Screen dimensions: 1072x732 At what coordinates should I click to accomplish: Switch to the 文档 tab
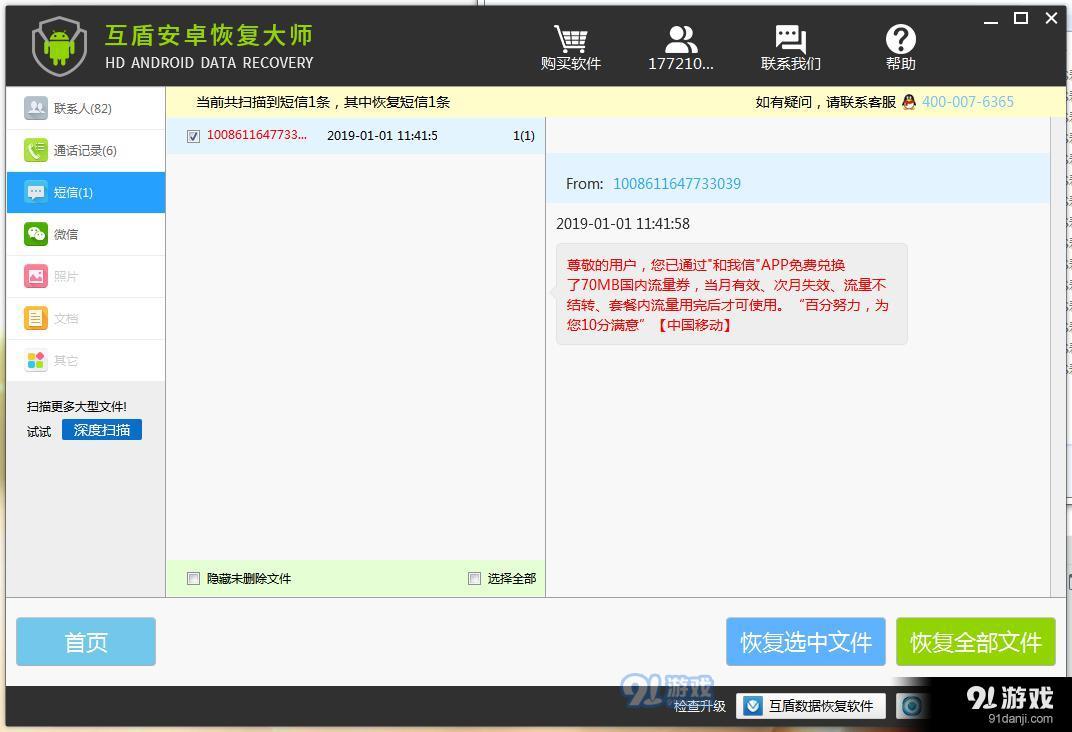85,318
